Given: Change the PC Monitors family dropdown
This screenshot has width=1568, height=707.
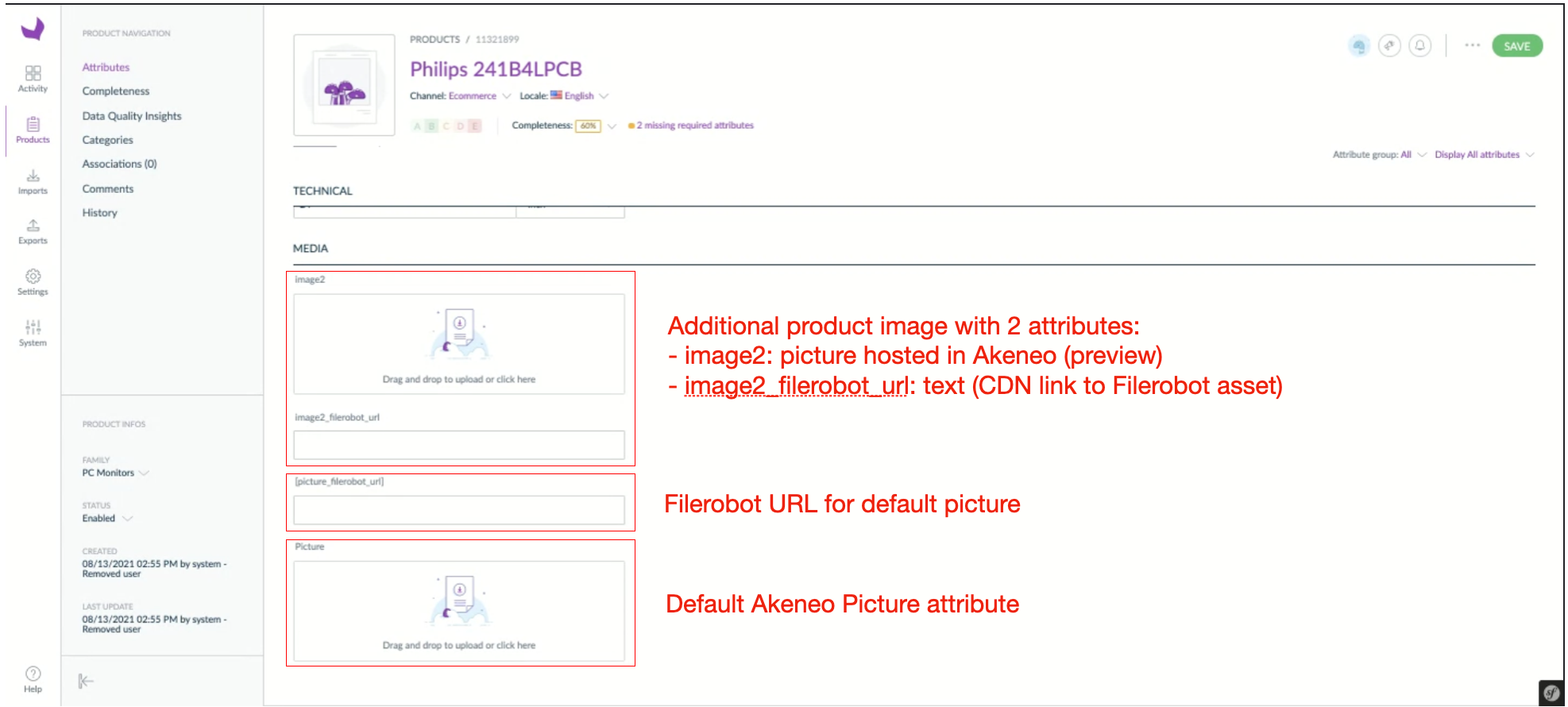Looking at the screenshot, I should click(115, 473).
